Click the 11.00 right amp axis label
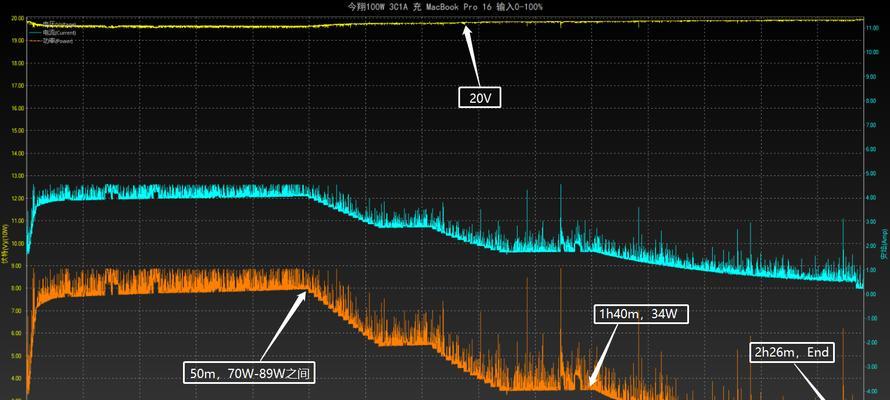This screenshot has height=400, width=890. pyautogui.click(x=872, y=27)
